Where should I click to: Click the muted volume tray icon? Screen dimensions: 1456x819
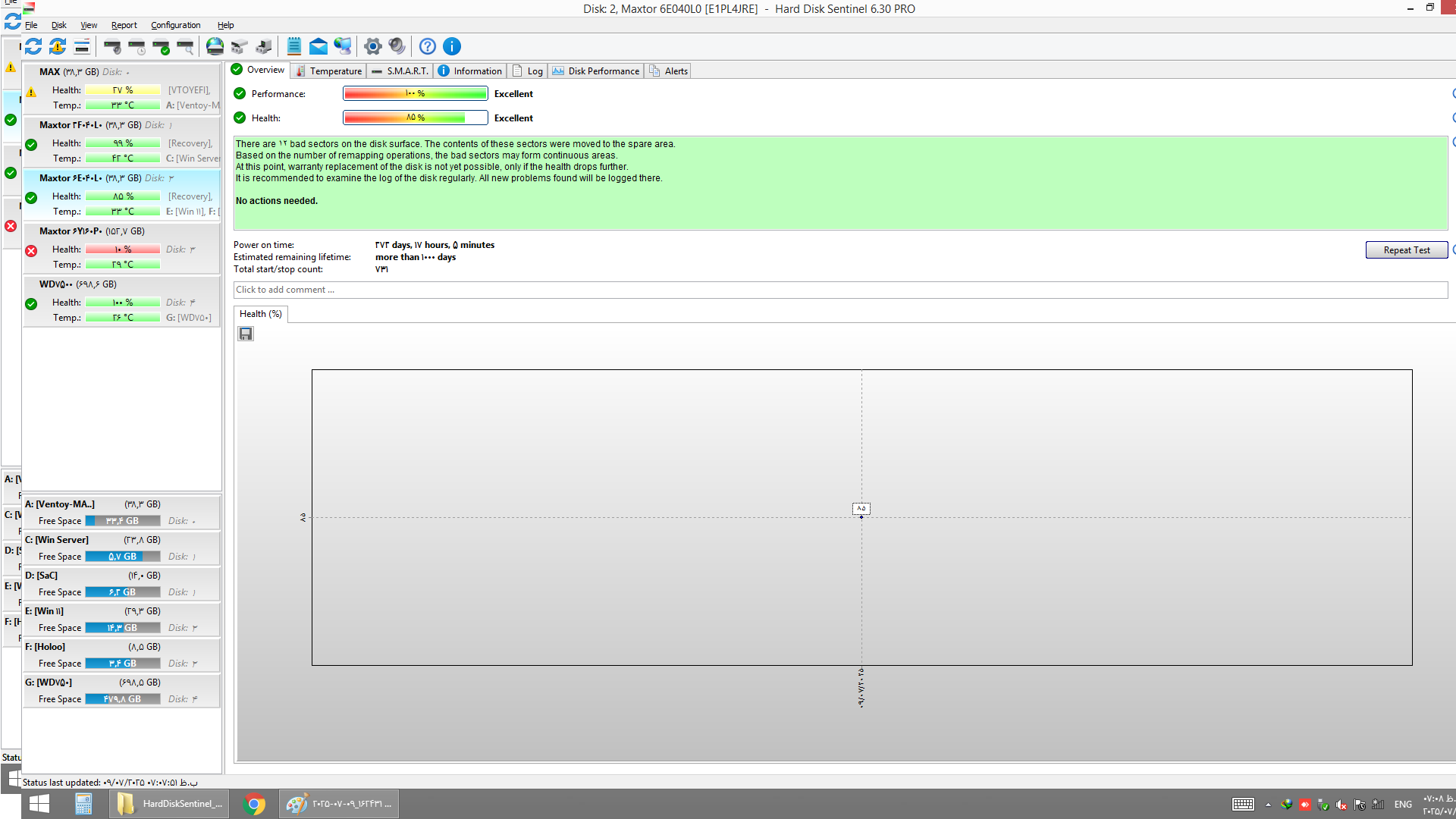click(1341, 805)
